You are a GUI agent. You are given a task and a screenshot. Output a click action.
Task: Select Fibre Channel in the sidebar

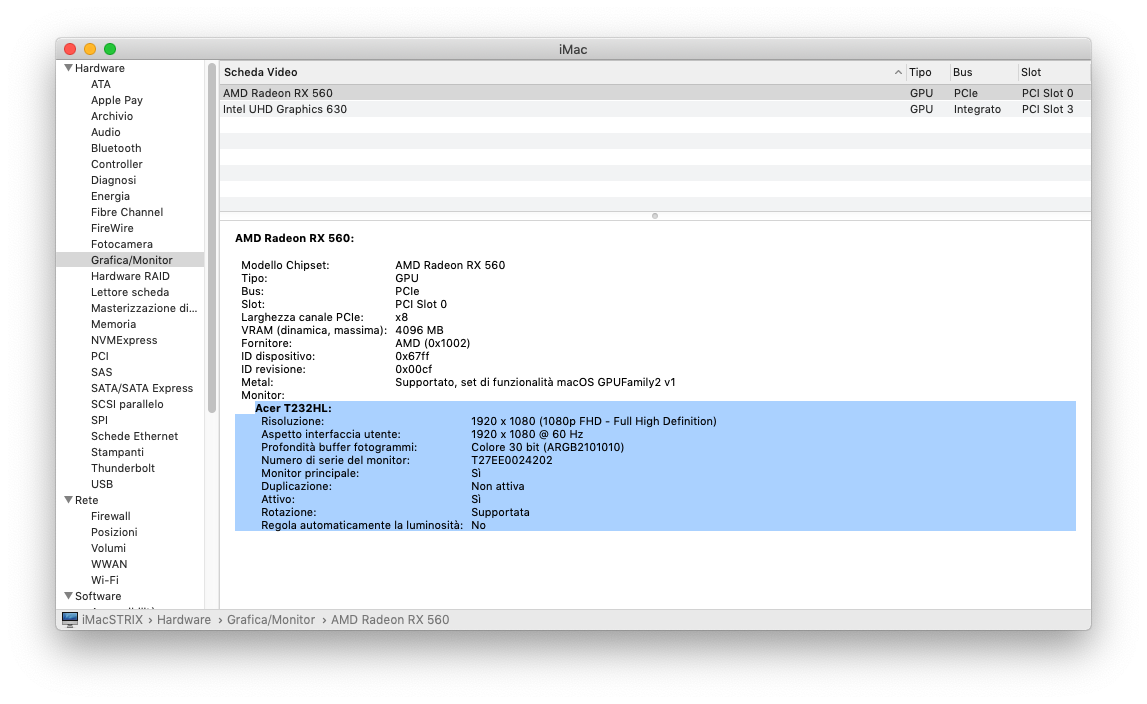[127, 212]
